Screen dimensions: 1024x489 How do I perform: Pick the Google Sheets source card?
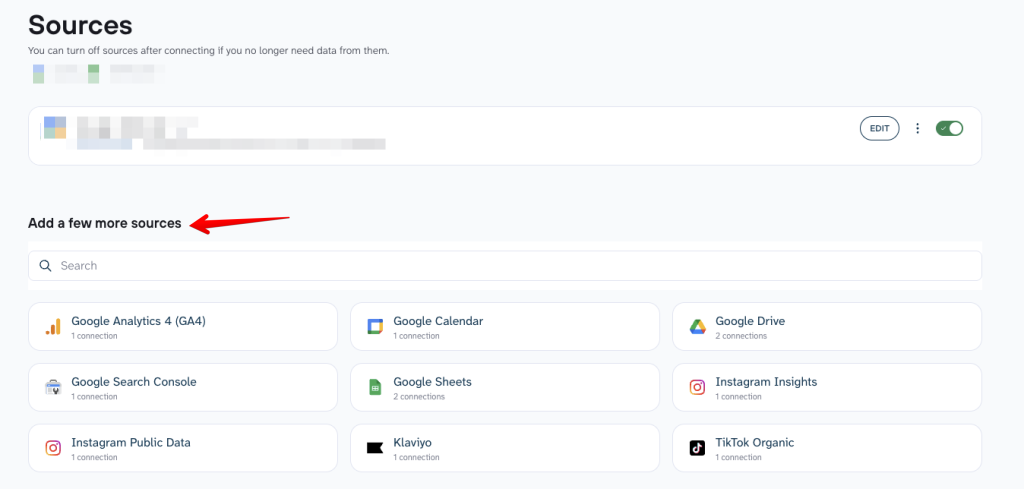coord(505,387)
